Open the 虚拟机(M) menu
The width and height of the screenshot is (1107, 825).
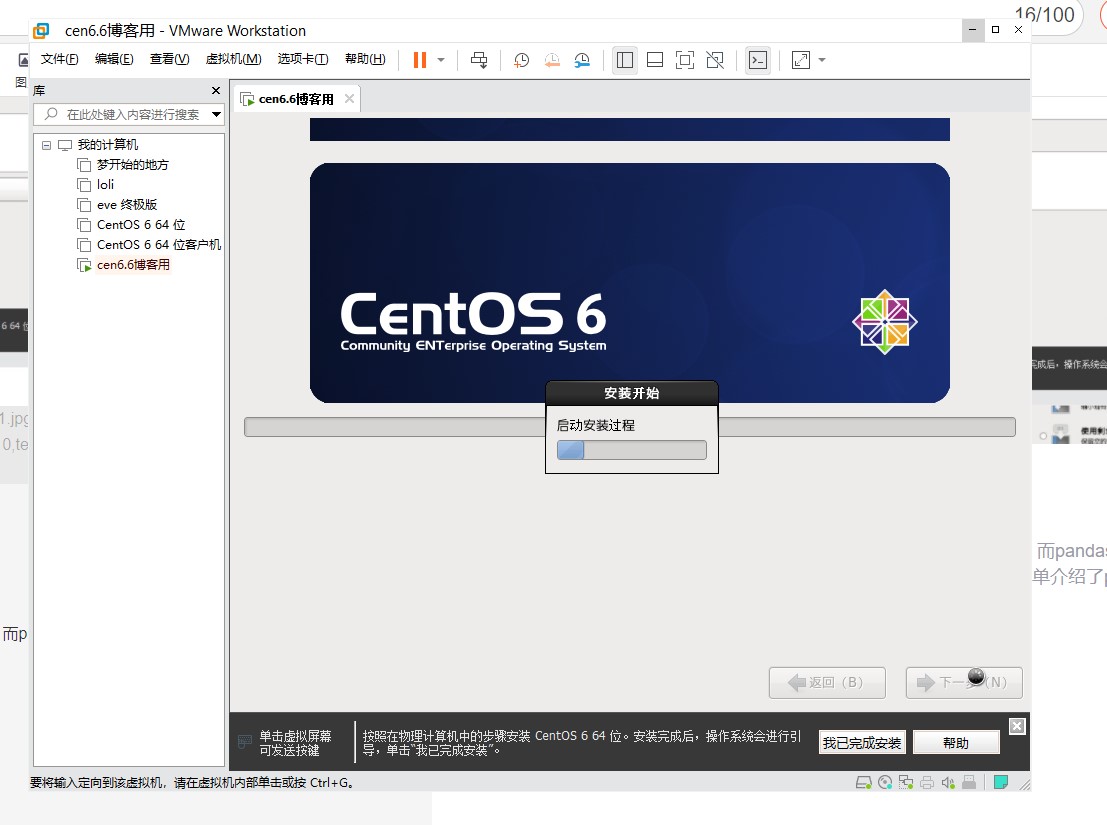(233, 59)
